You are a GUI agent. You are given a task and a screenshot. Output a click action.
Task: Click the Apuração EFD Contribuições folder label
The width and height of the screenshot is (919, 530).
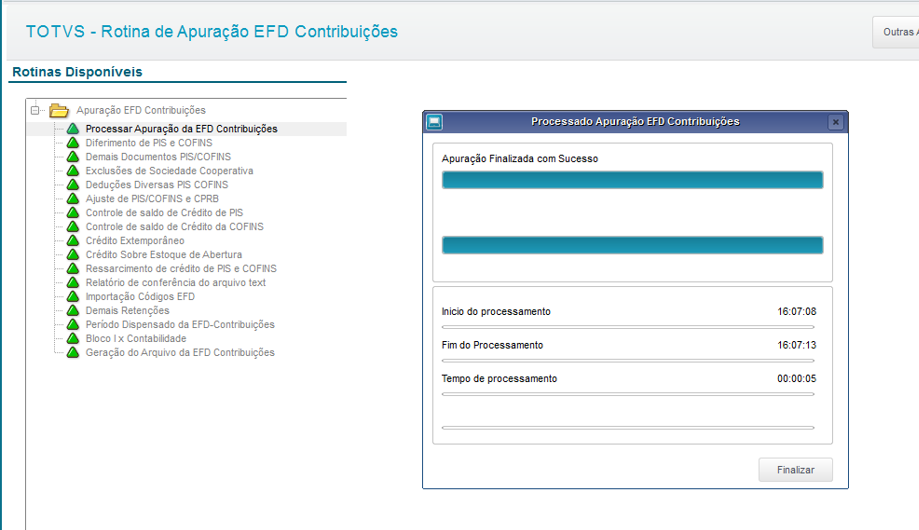[x=141, y=110]
